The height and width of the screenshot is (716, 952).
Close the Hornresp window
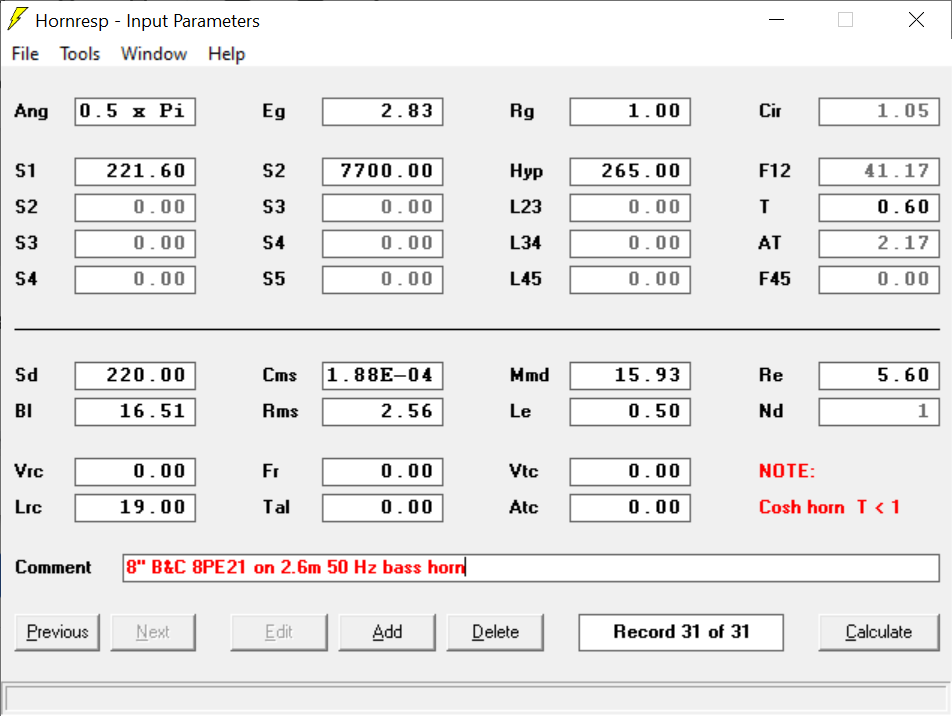(x=915, y=20)
